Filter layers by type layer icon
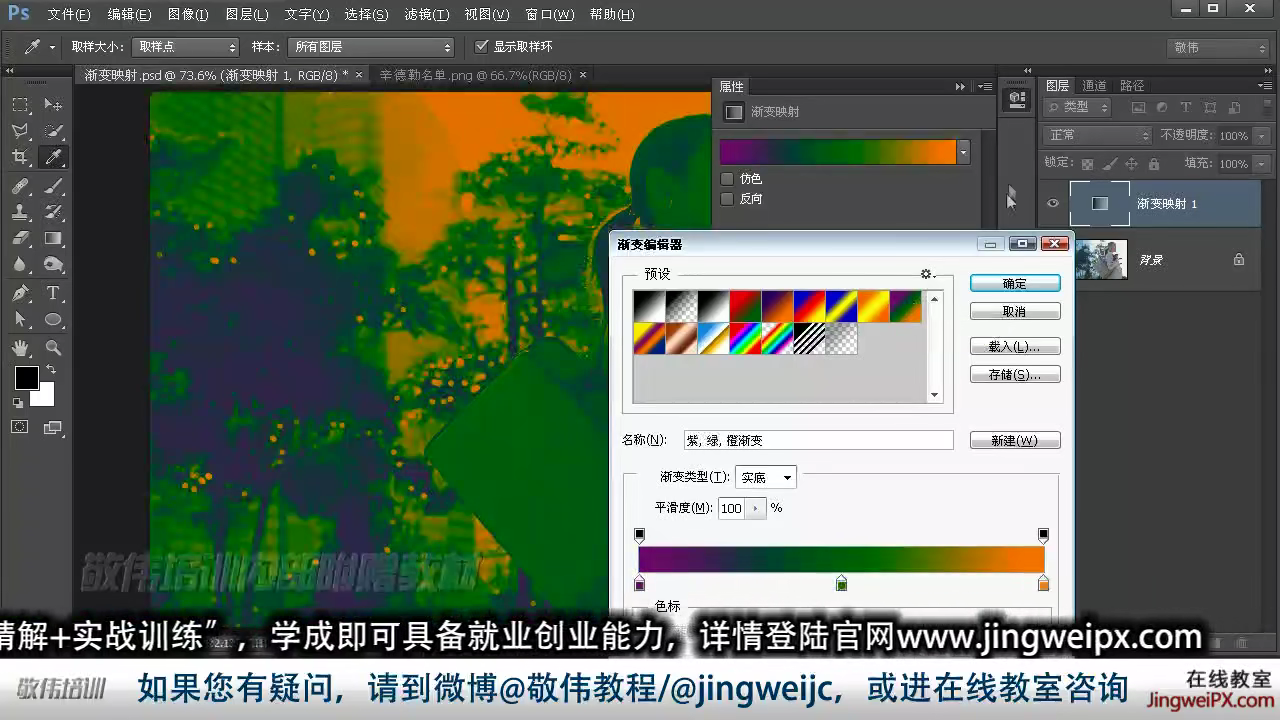1280x720 pixels. (1186, 107)
